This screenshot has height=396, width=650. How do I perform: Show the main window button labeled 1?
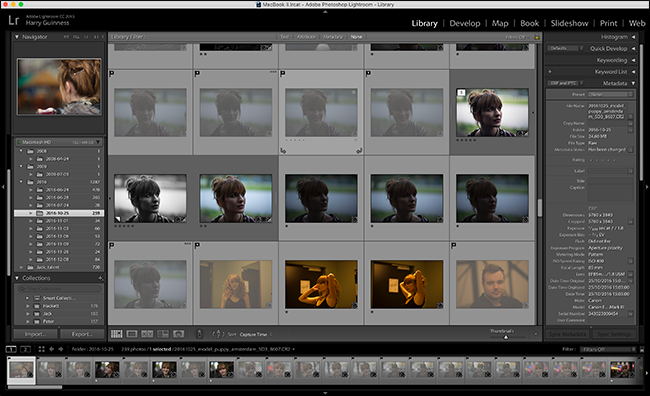click(x=11, y=349)
